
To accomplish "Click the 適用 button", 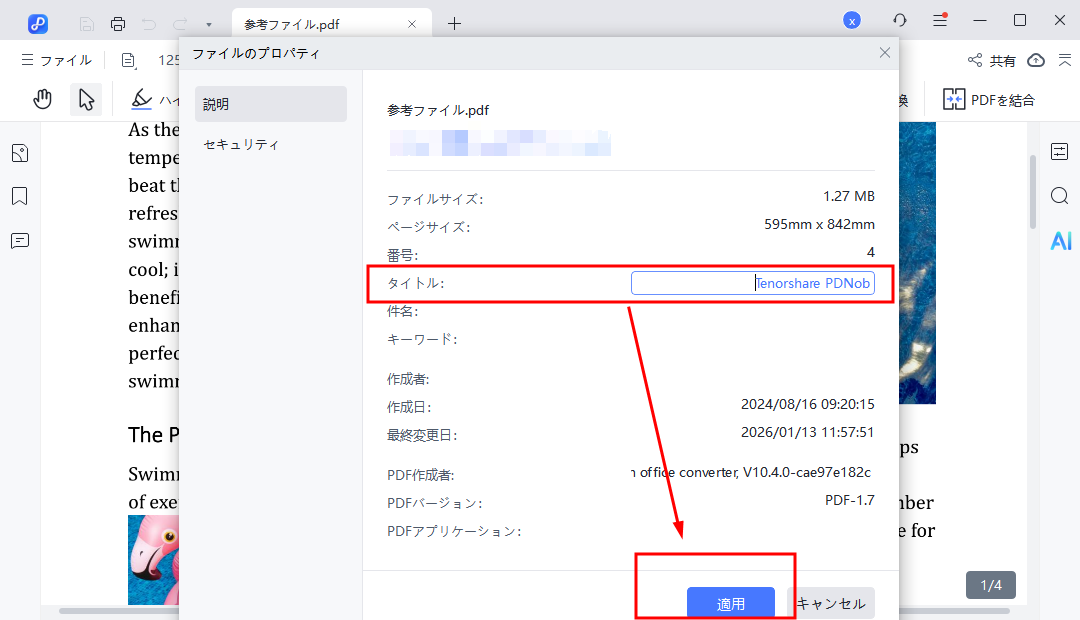I will pyautogui.click(x=731, y=603).
